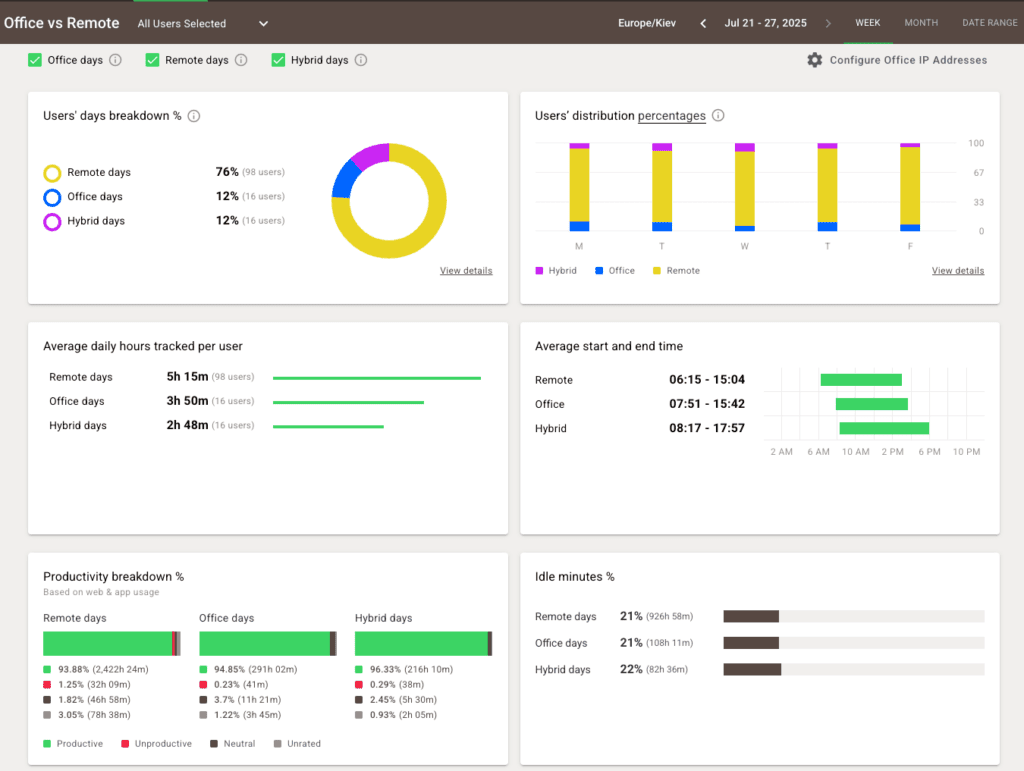Switch to the DATE RANGE tab
1024x771 pixels.
pyautogui.click(x=989, y=23)
